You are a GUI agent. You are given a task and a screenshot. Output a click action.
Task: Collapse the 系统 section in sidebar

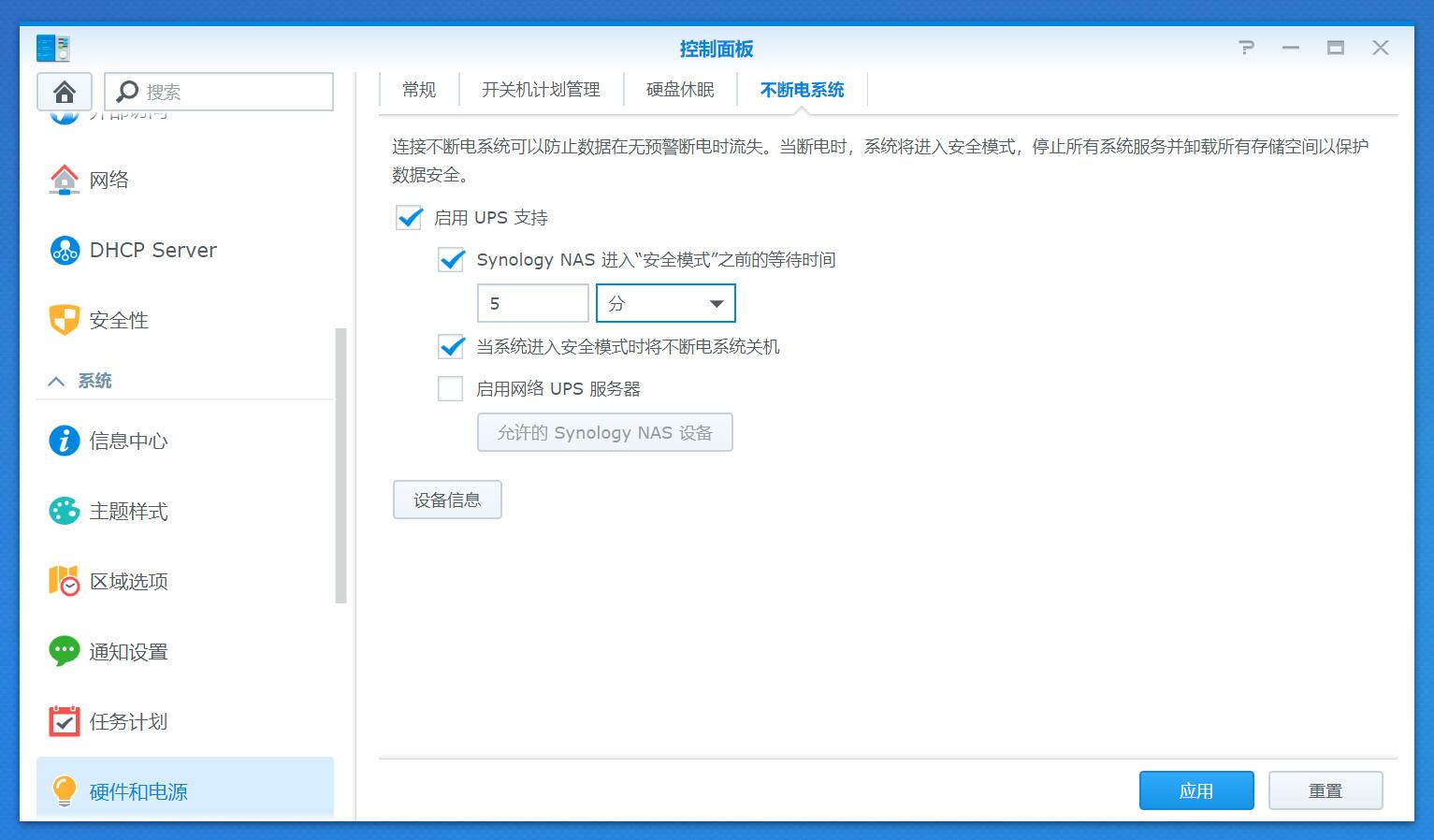[x=58, y=381]
